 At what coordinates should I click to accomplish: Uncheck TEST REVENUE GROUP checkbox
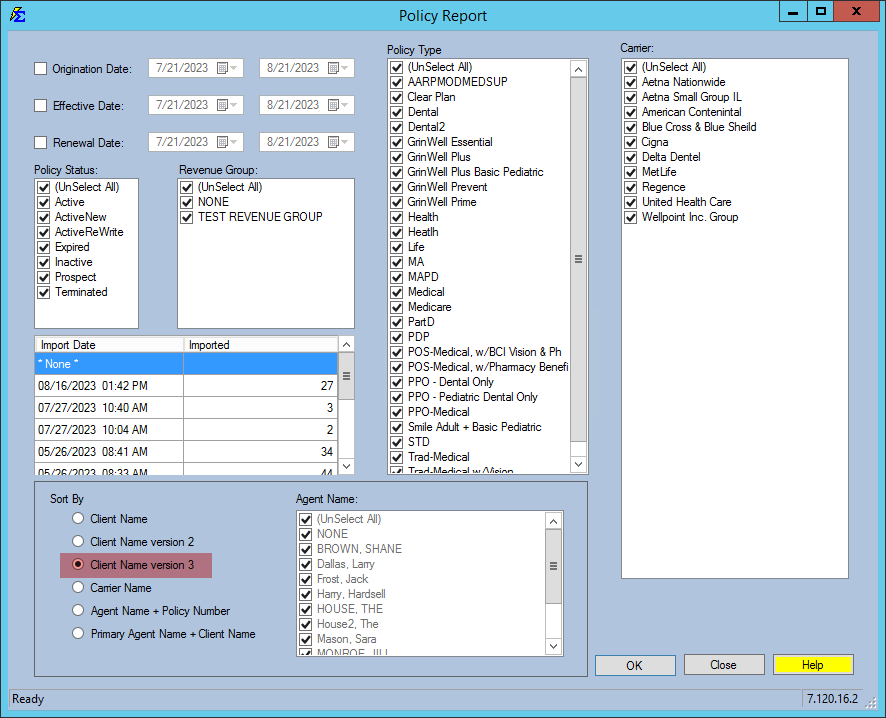(x=186, y=217)
